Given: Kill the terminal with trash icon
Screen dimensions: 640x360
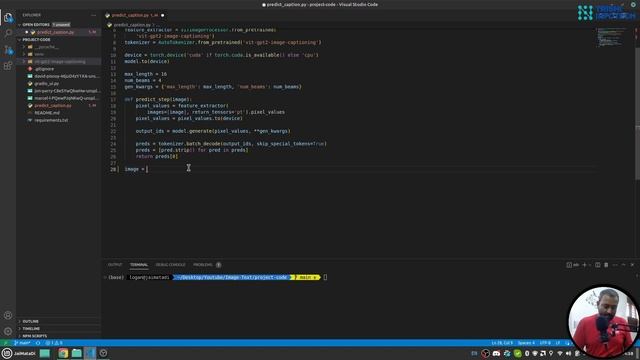Looking at the screenshot, I should pyautogui.click(x=606, y=265).
